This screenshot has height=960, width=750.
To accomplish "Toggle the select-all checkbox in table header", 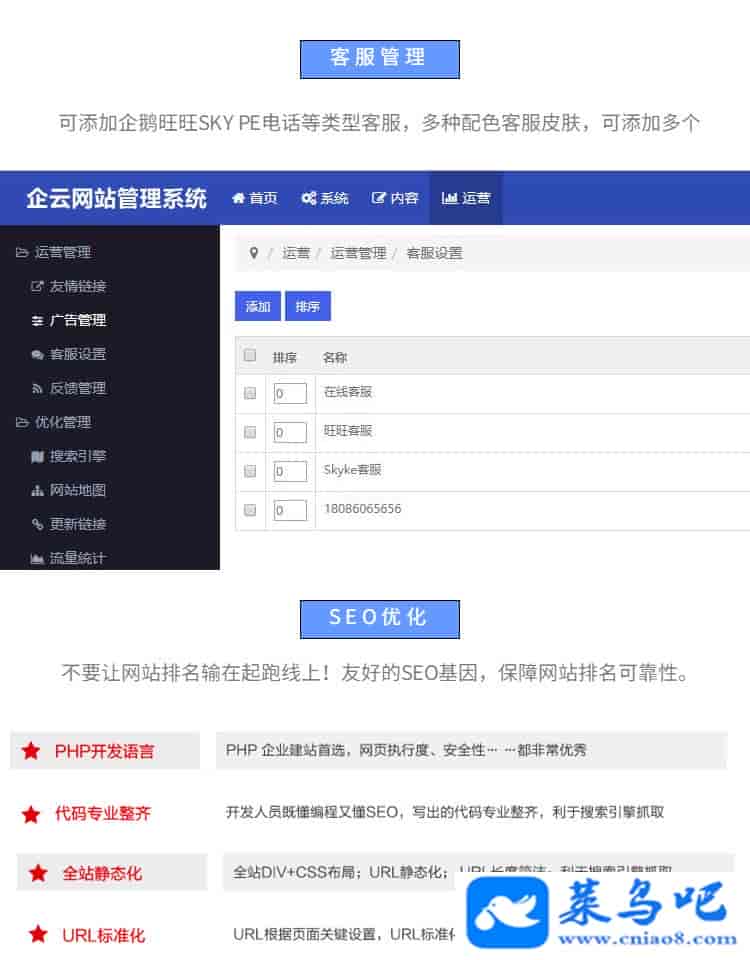I will 250,355.
